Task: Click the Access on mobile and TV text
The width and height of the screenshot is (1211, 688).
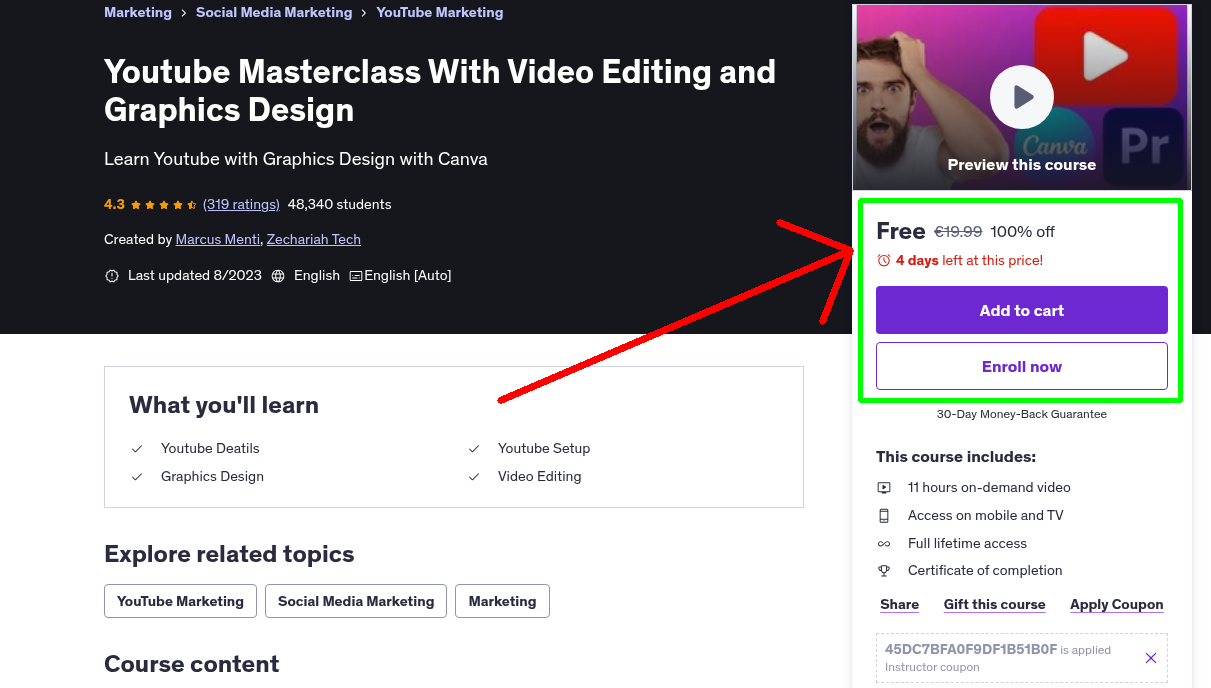Action: [x=985, y=516]
